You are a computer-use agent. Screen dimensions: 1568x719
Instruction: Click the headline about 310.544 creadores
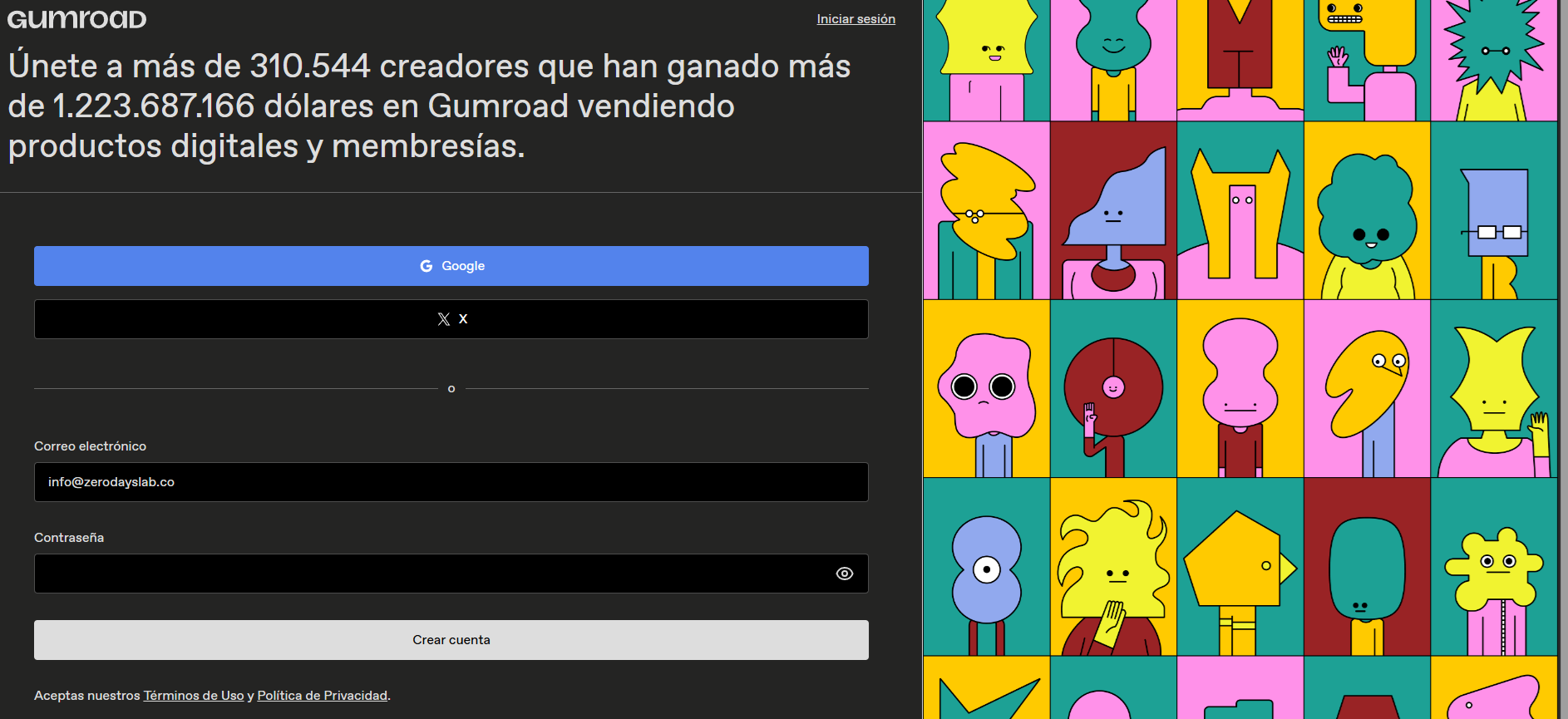[x=430, y=106]
